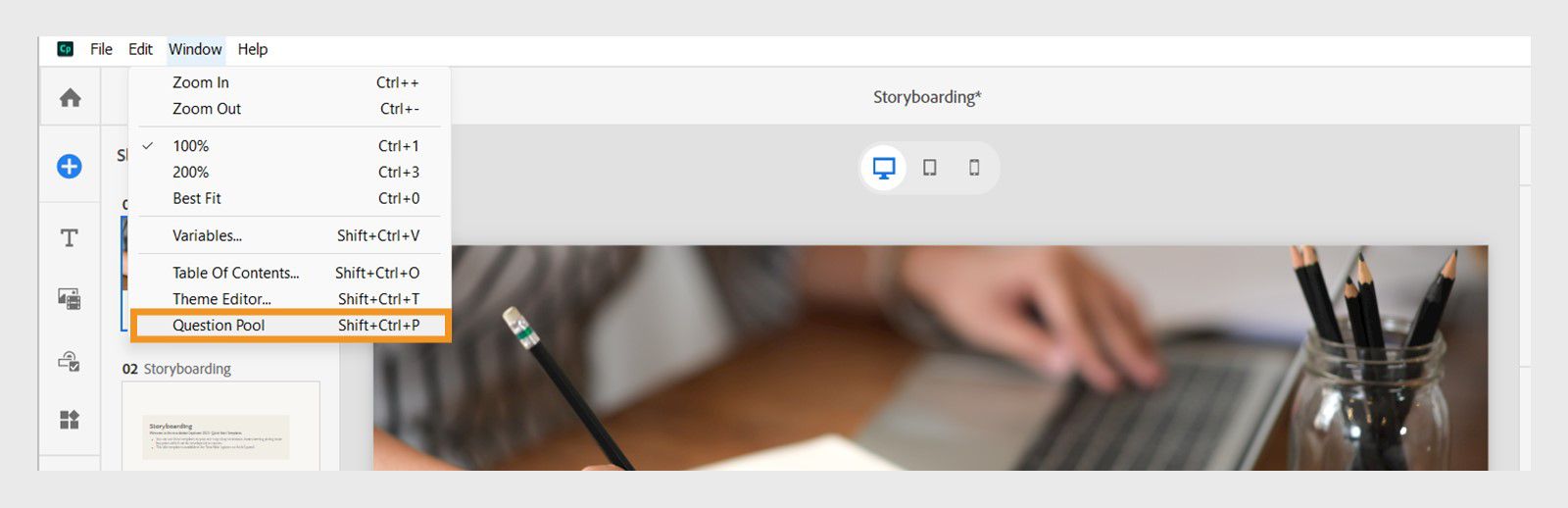Image resolution: width=1568 pixels, height=508 pixels.
Task: Open the Interactions icon in sidebar
Action: tap(69, 361)
